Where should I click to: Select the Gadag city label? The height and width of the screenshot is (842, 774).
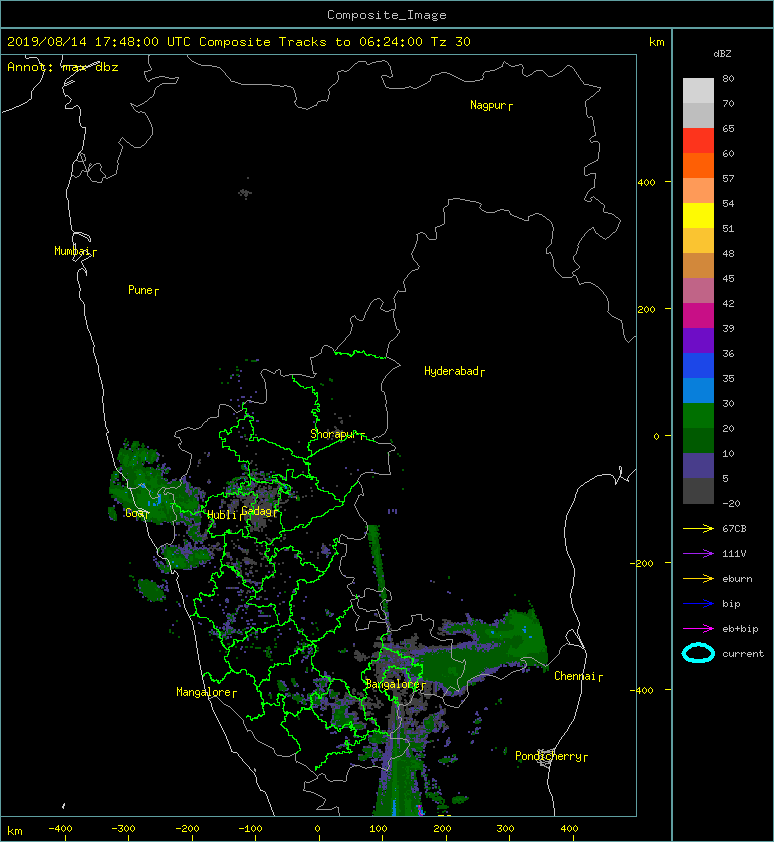(257, 511)
